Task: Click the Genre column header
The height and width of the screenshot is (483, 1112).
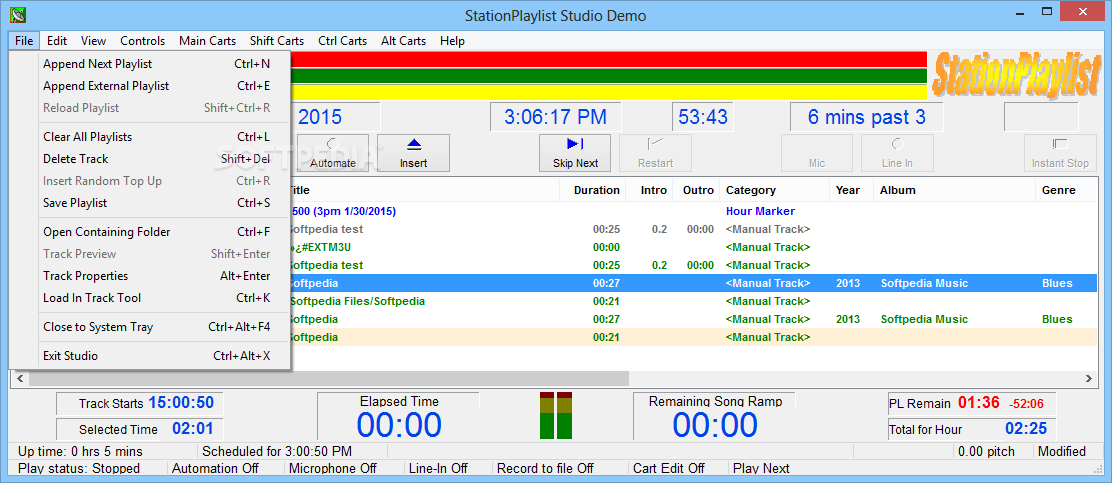Action: 1066,190
